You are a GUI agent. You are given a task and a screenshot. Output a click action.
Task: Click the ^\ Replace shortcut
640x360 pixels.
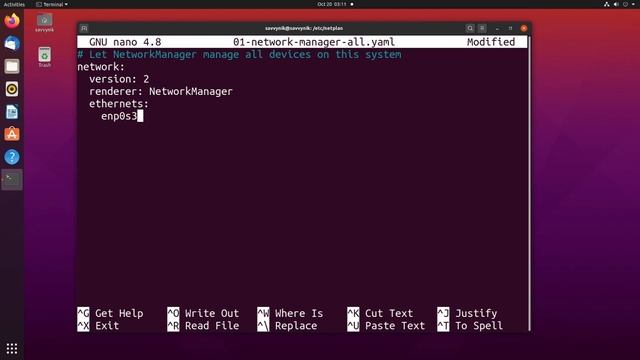(287, 326)
